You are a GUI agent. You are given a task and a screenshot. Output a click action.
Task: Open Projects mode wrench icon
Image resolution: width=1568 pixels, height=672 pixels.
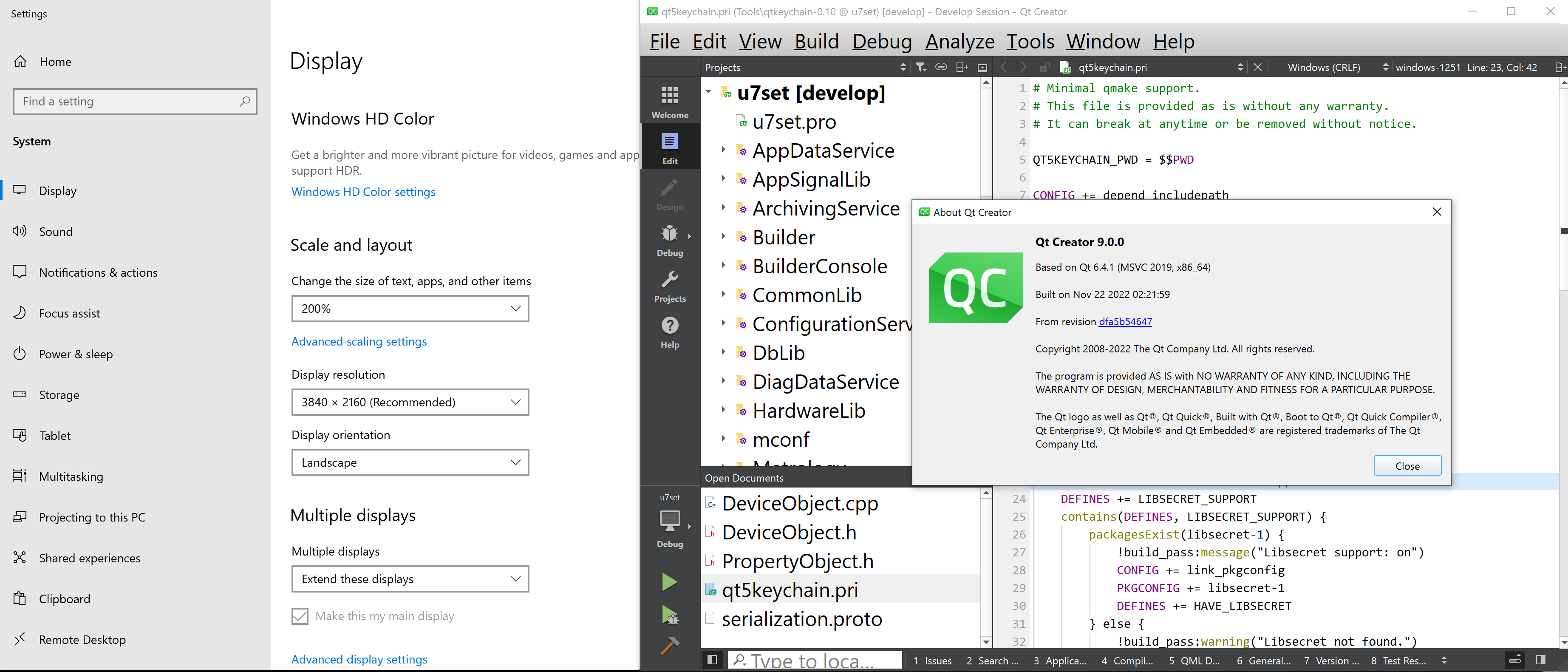tap(670, 286)
